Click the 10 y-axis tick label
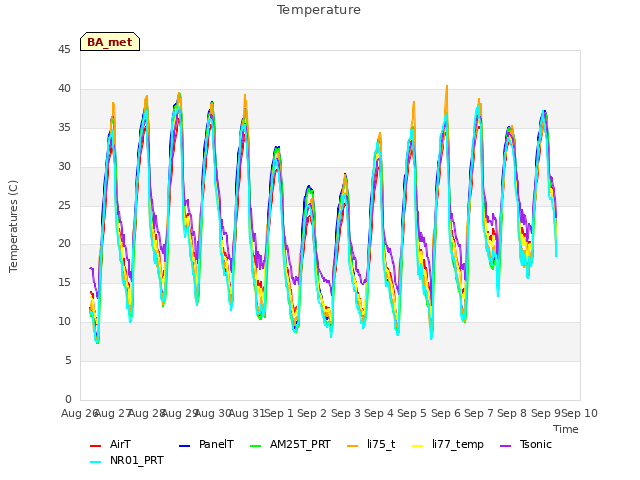Screen dimensions: 640x480 pos(64,321)
